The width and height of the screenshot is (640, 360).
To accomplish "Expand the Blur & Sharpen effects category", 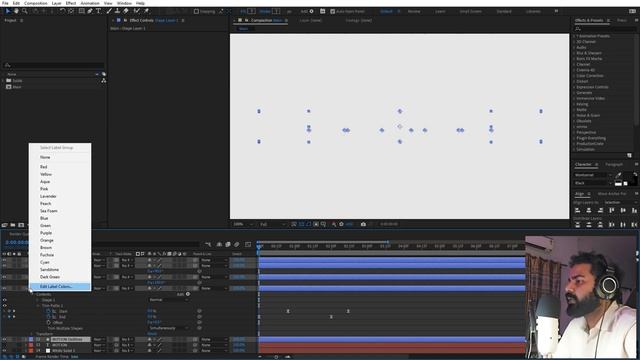I will click(574, 53).
